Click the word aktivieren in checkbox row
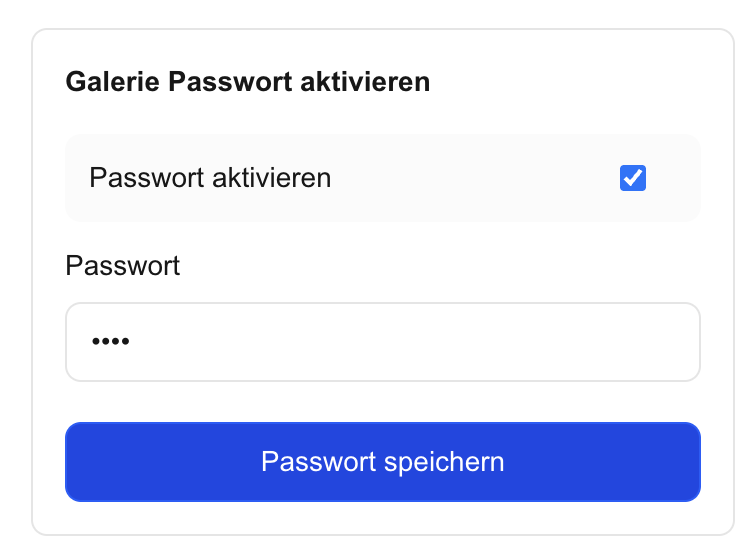This screenshot has height=558, width=756. [x=271, y=177]
